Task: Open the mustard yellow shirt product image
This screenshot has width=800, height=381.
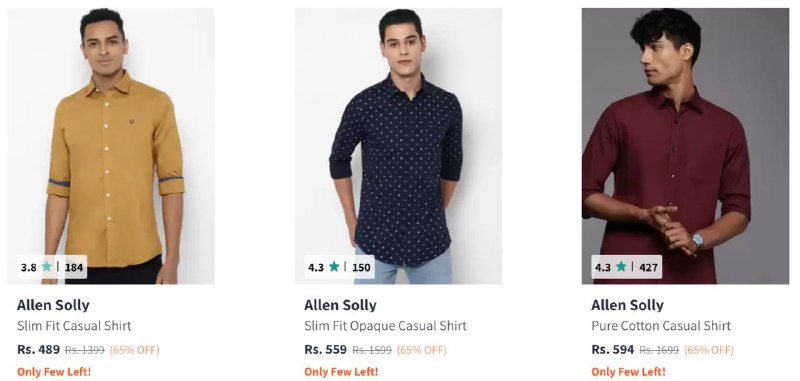Action: 111,146
